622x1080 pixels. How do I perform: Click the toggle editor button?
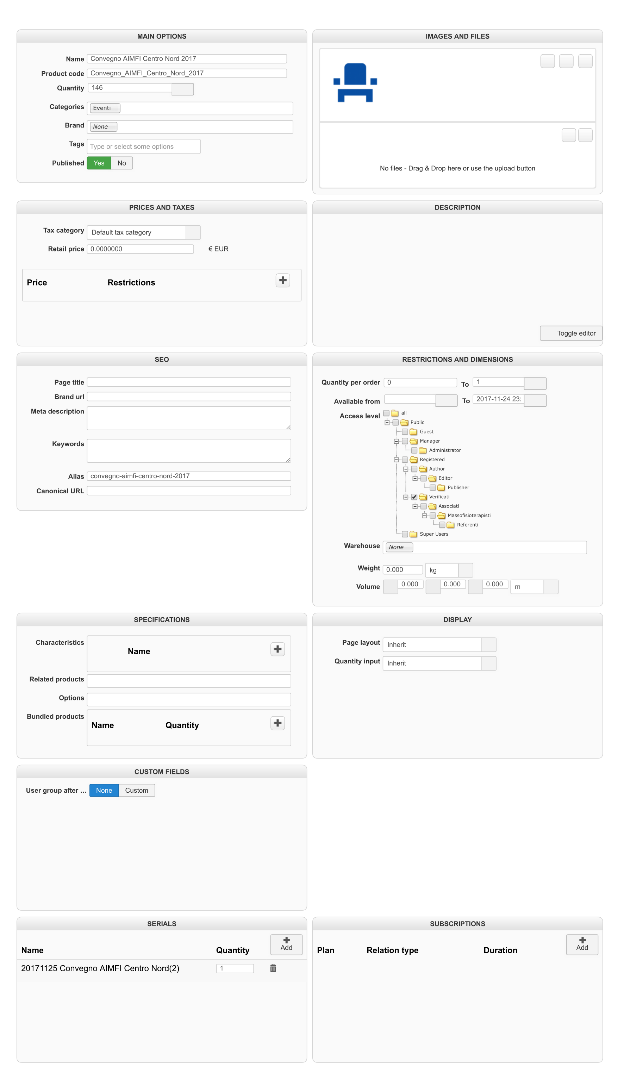571,333
